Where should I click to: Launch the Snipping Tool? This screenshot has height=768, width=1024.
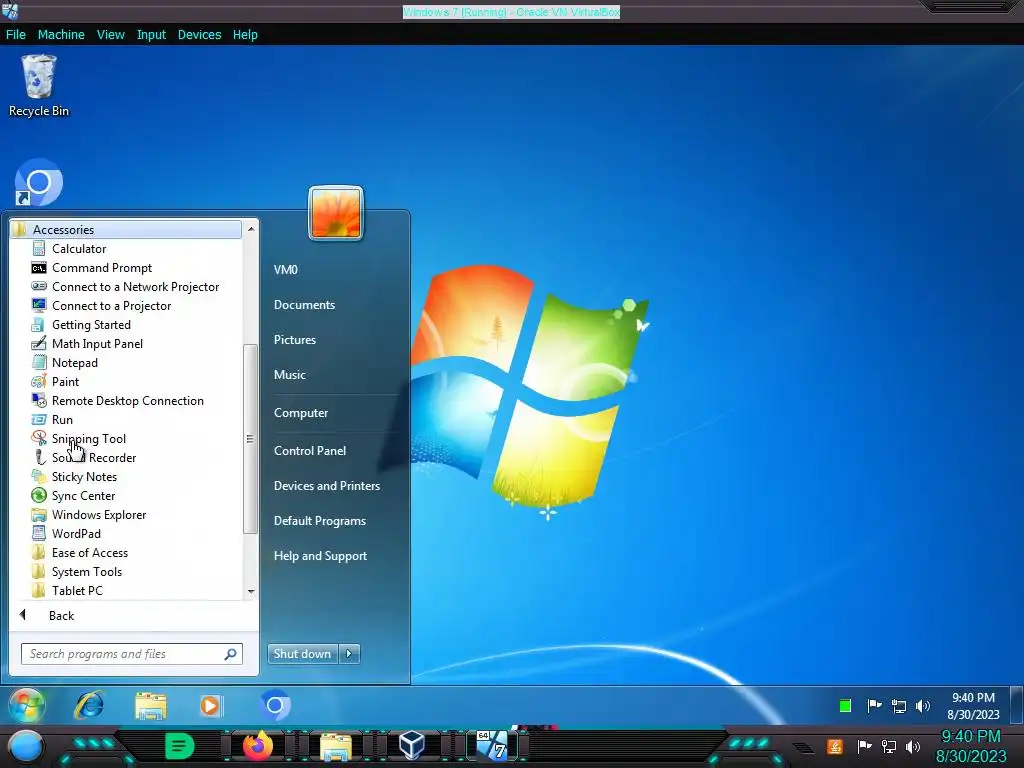[89, 439]
